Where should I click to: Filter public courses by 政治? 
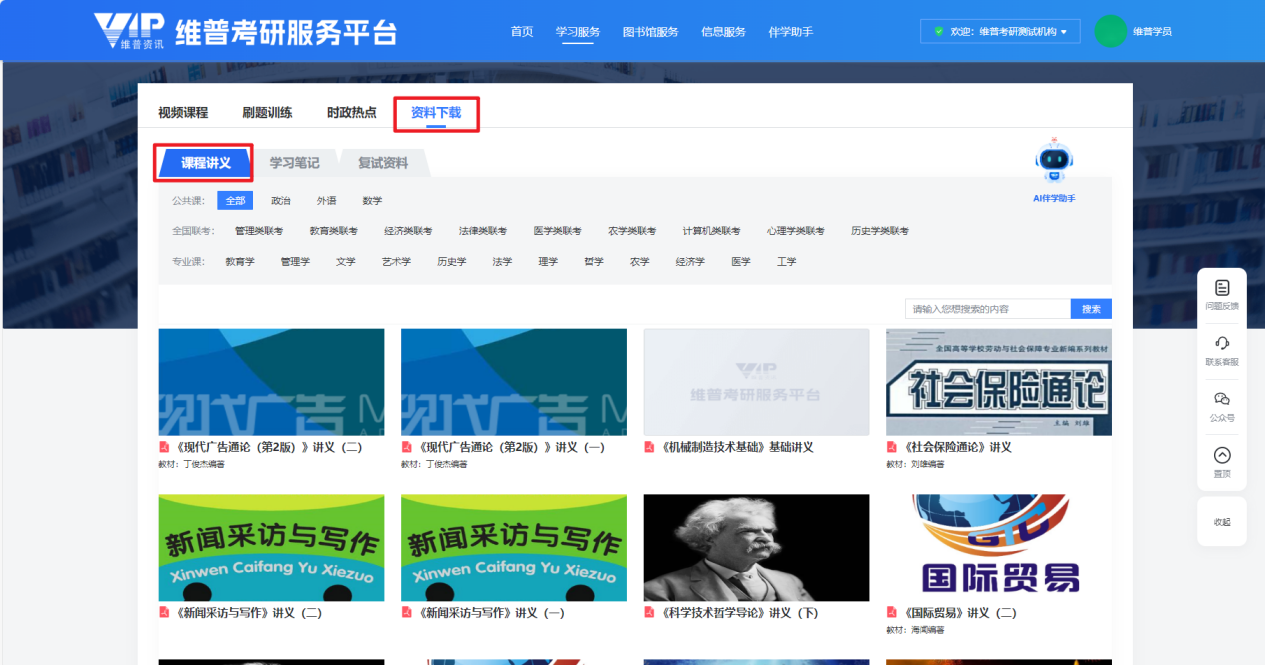click(281, 201)
